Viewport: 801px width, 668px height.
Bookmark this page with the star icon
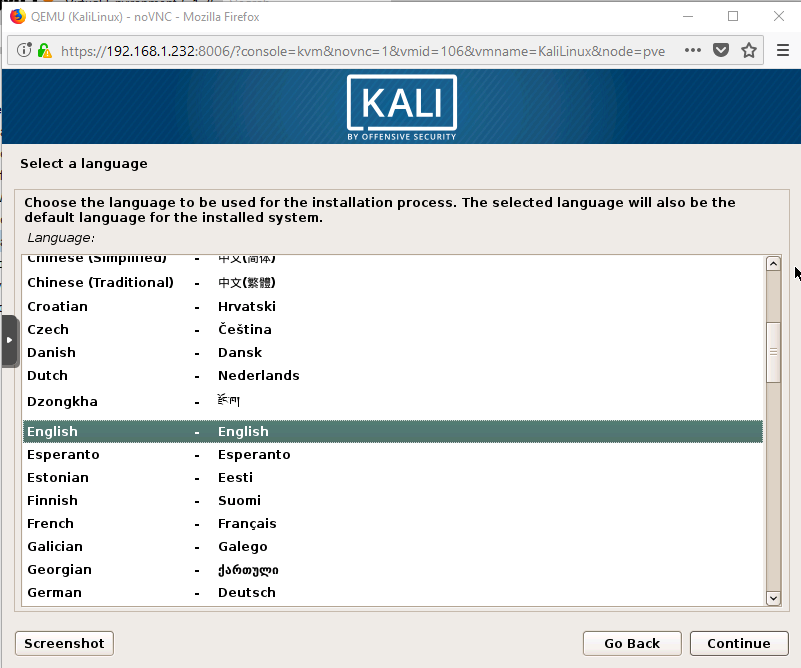748,50
